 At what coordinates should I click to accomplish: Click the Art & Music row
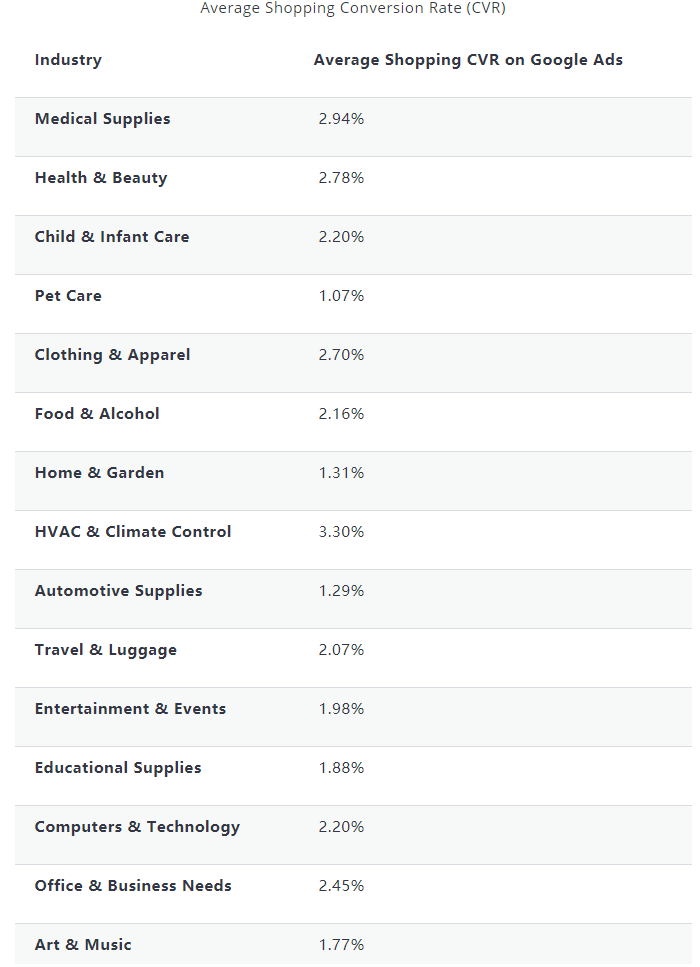pyautogui.click(x=353, y=945)
